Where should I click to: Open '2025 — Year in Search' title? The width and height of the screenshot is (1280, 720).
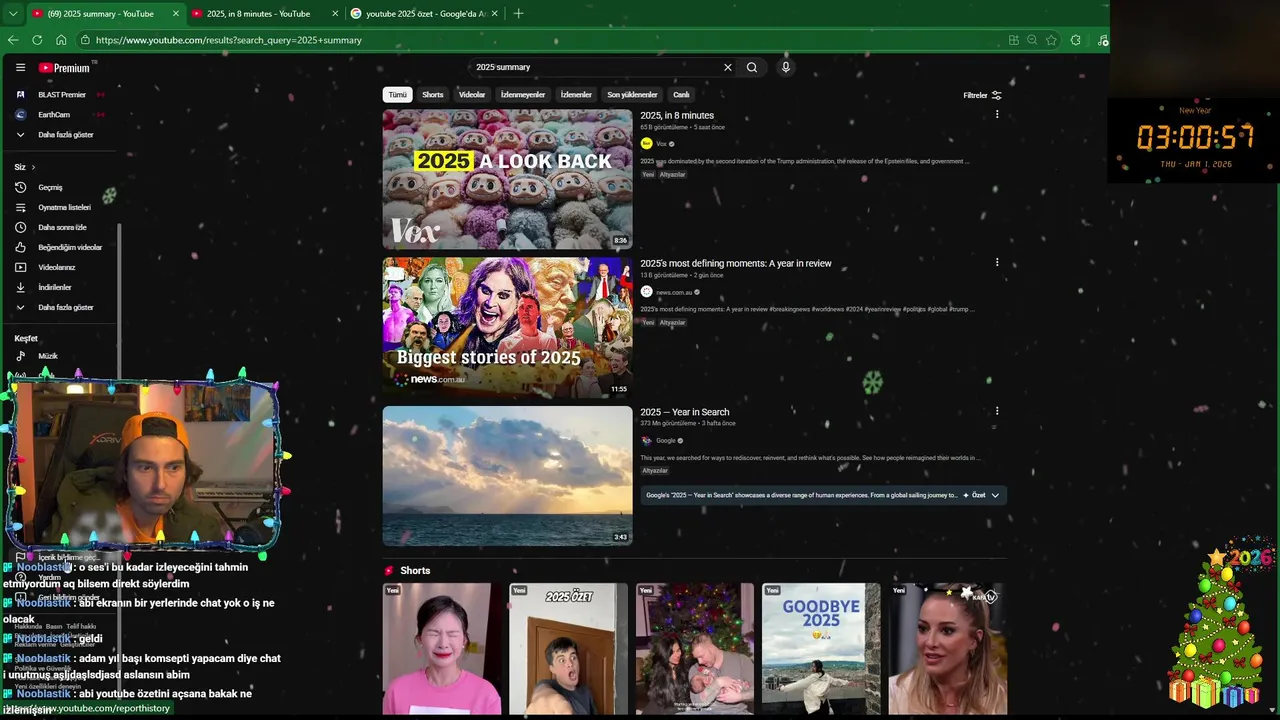(x=685, y=412)
